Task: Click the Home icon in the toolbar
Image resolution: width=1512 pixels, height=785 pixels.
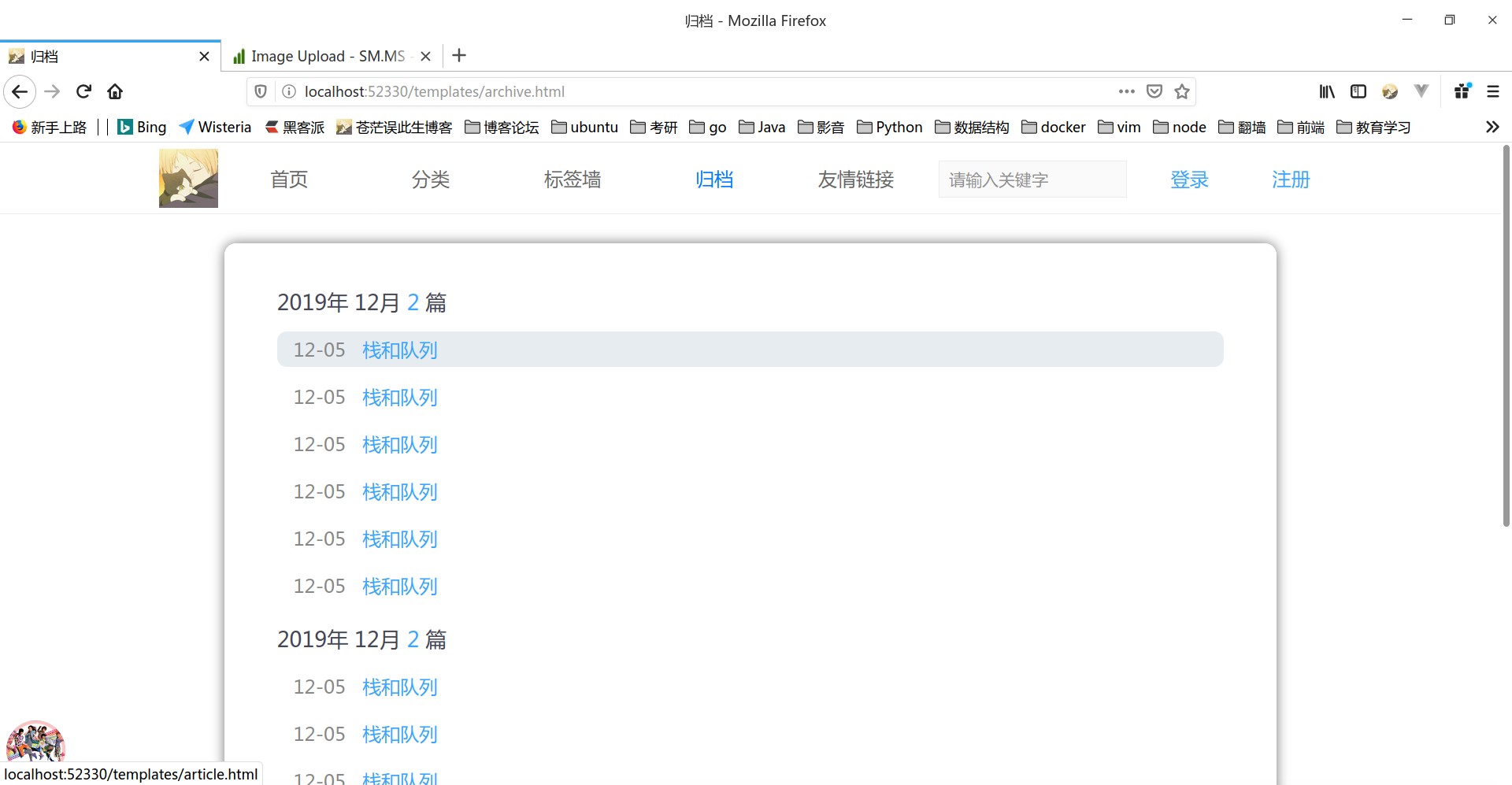Action: 115,91
